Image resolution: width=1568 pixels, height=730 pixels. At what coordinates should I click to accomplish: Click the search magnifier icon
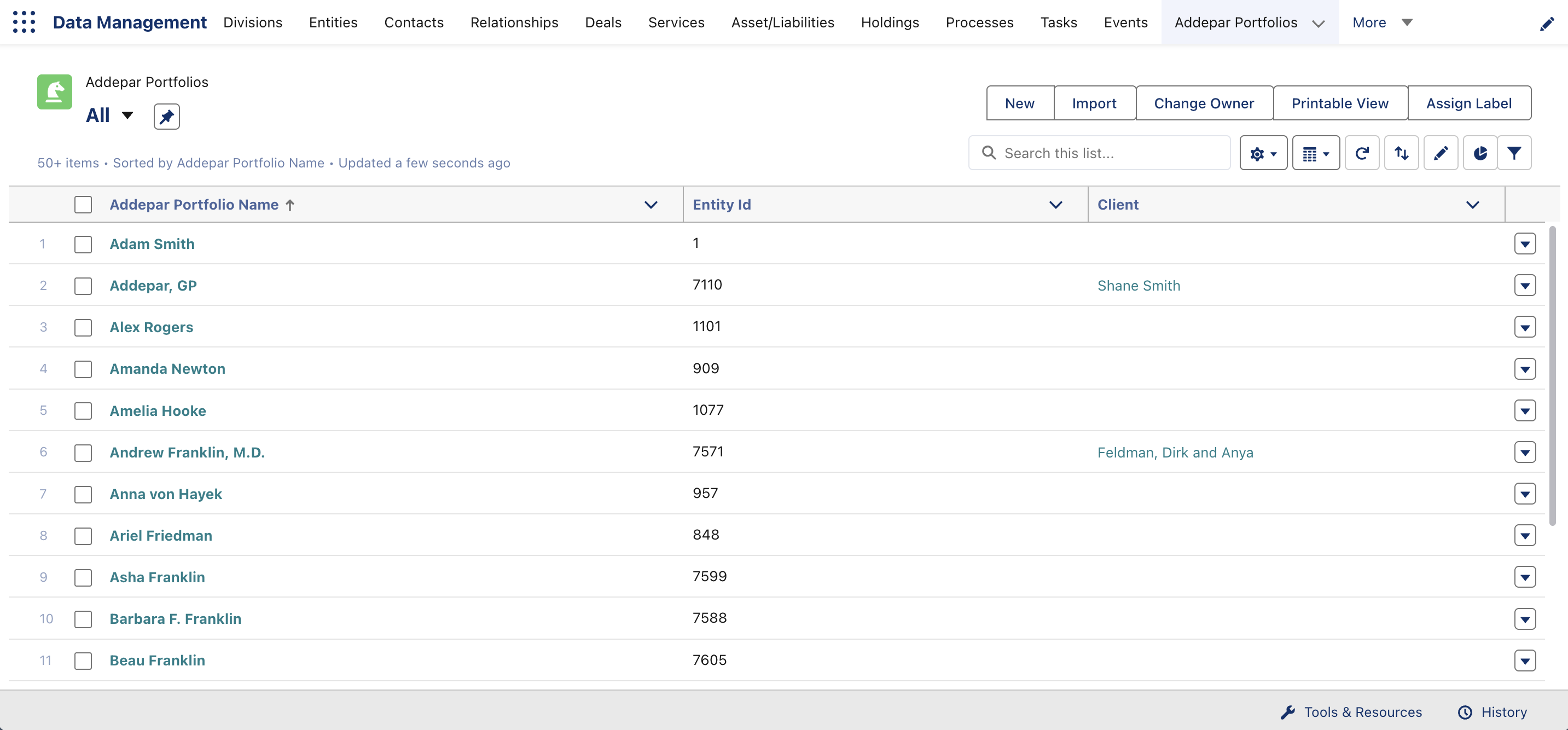(x=989, y=153)
